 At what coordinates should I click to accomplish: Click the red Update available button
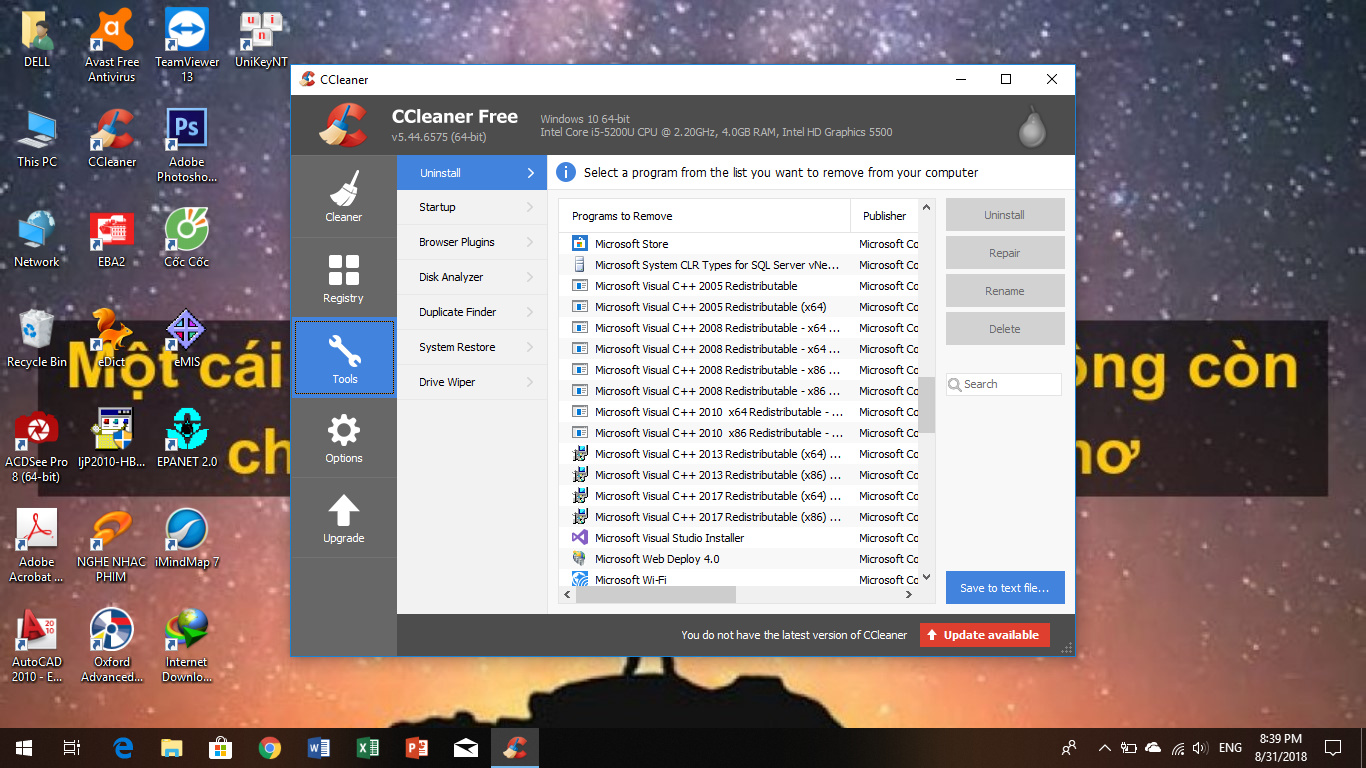click(984, 635)
